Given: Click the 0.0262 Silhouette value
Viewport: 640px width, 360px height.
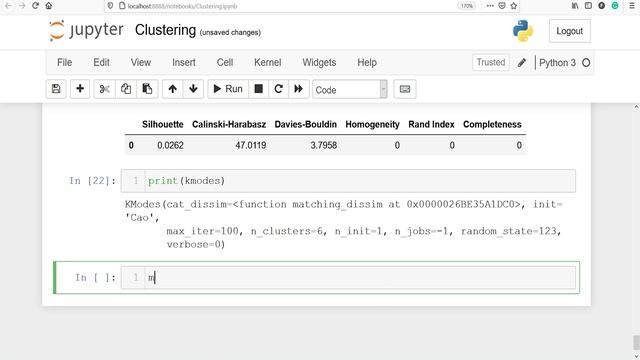Looking at the screenshot, I should (x=170, y=145).
